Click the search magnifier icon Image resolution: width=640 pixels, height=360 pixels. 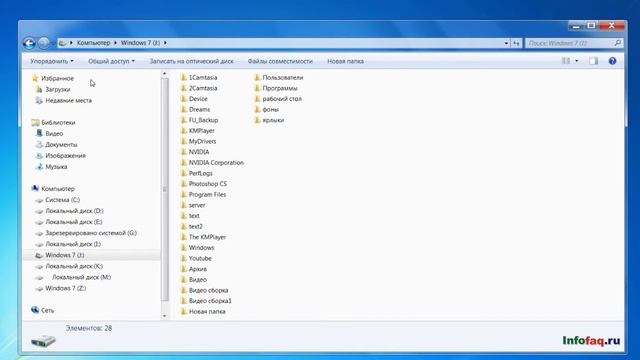(x=618, y=42)
